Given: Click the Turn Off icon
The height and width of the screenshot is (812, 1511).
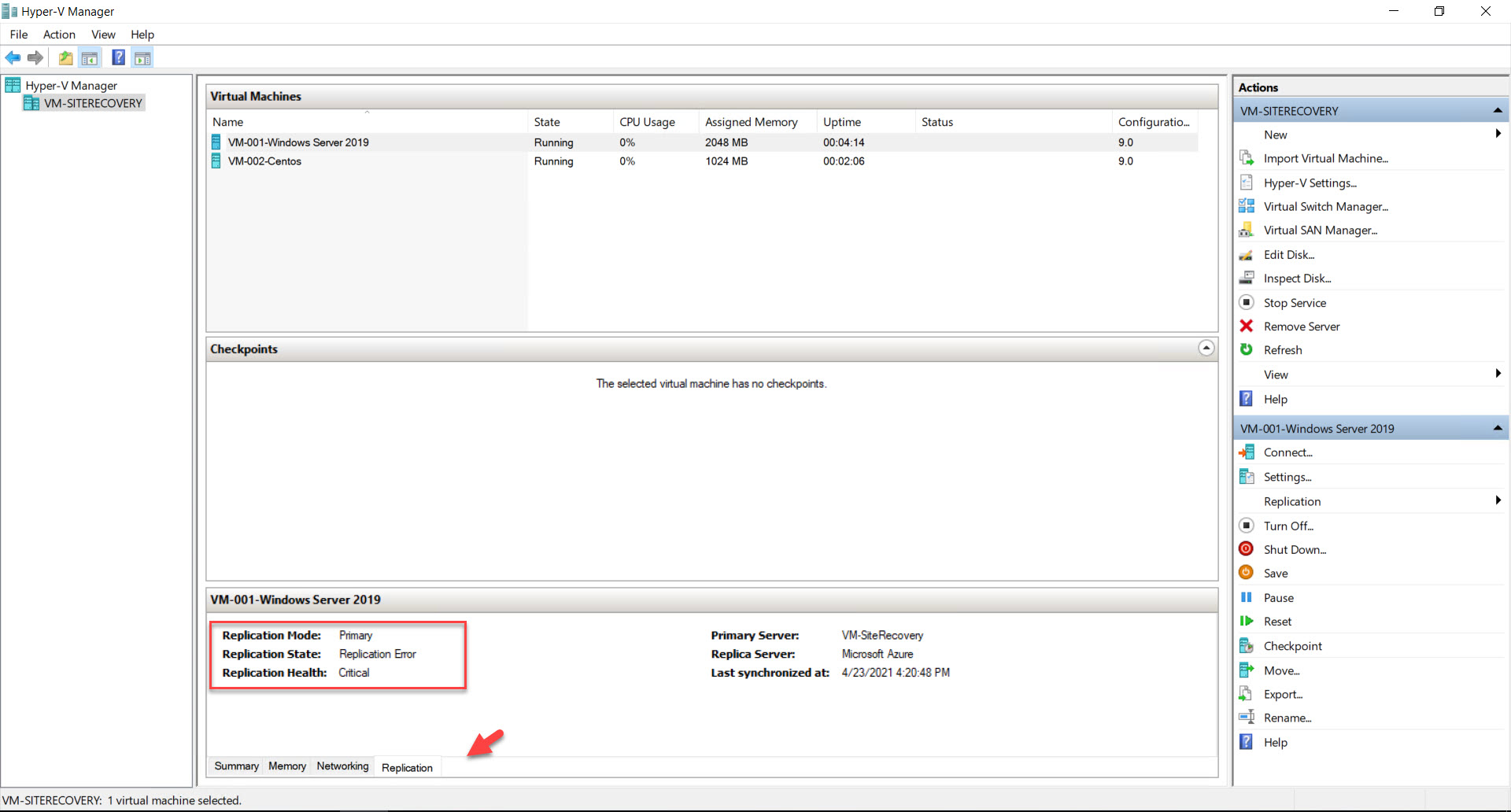Looking at the screenshot, I should coord(1247,526).
